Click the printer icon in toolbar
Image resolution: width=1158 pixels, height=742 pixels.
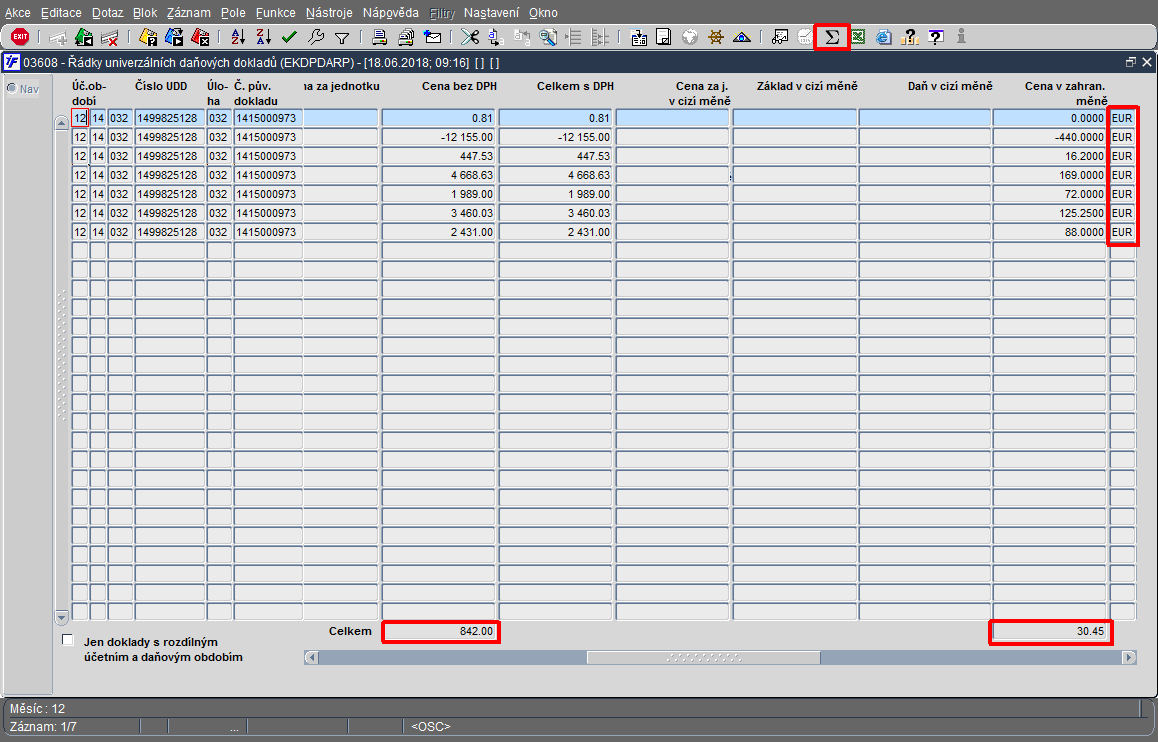[379, 37]
